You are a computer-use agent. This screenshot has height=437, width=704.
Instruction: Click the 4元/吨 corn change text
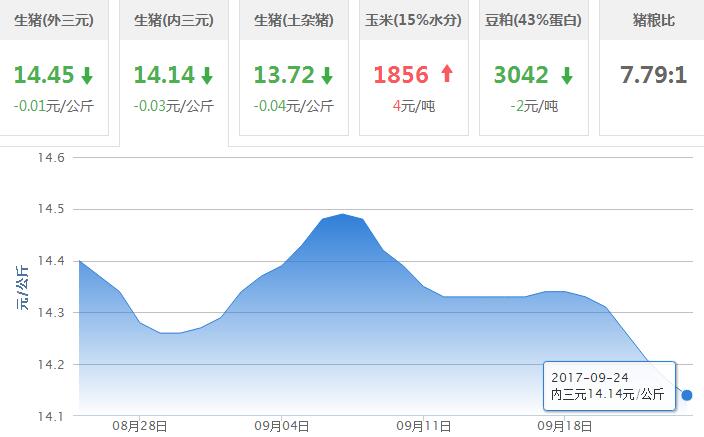pos(414,105)
